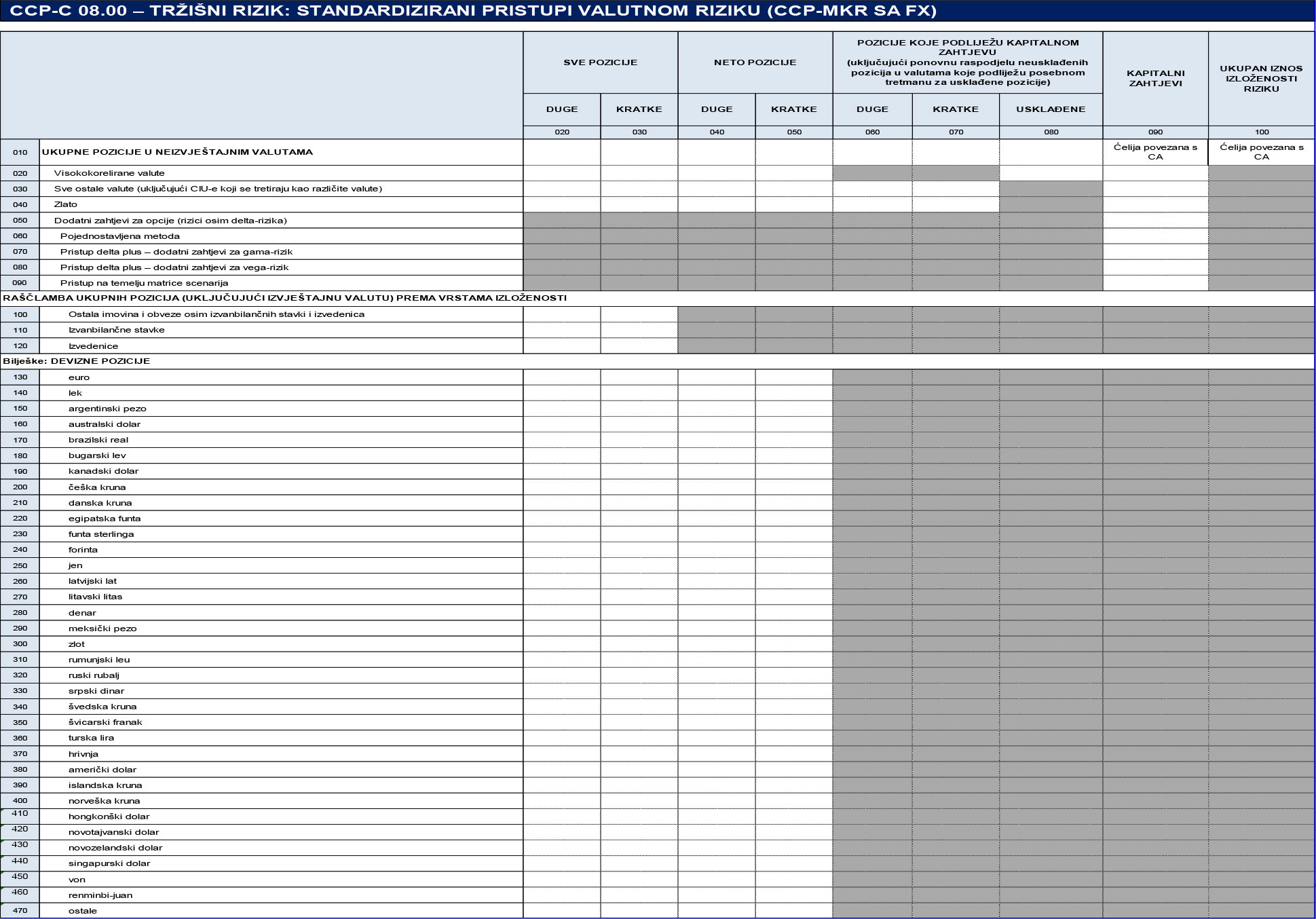The image size is (1316, 919).
Task: Click the euro row label
Action: pyautogui.click(x=79, y=377)
